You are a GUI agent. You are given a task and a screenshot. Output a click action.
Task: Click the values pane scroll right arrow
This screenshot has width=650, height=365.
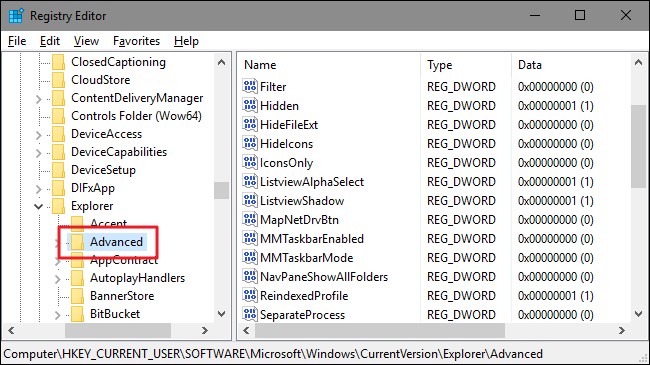tap(621, 330)
